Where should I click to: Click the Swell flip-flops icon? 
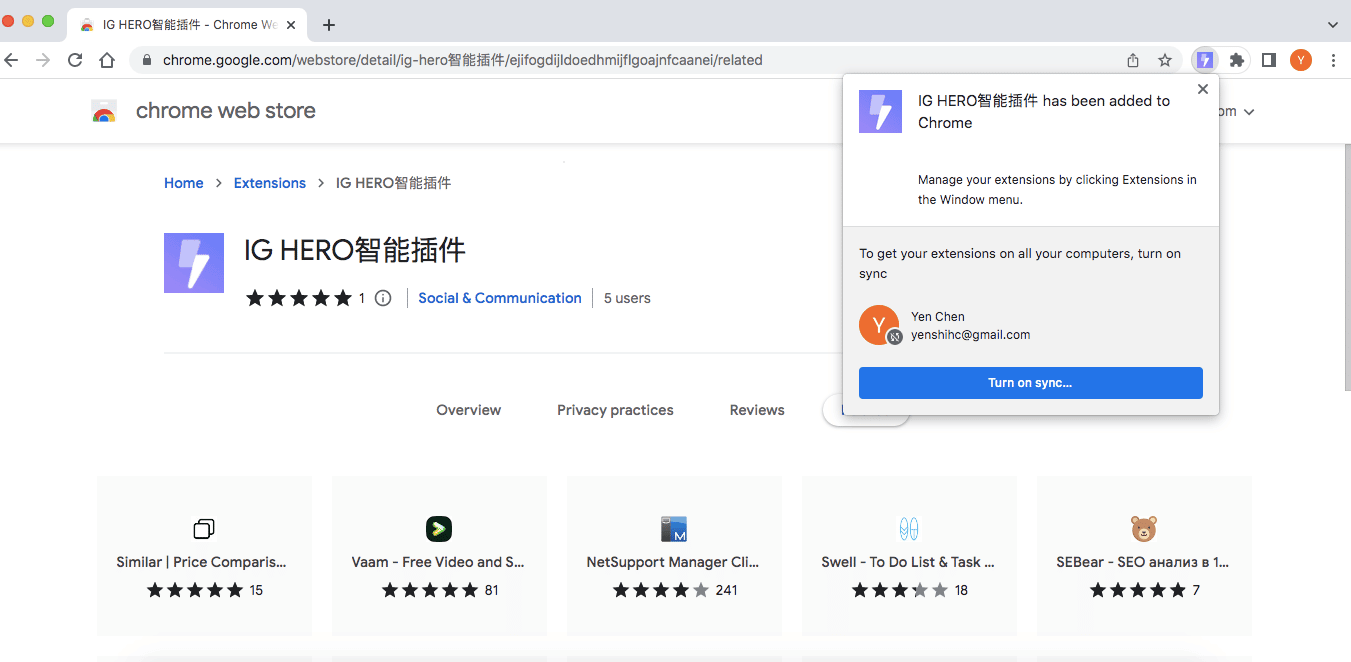(x=909, y=529)
